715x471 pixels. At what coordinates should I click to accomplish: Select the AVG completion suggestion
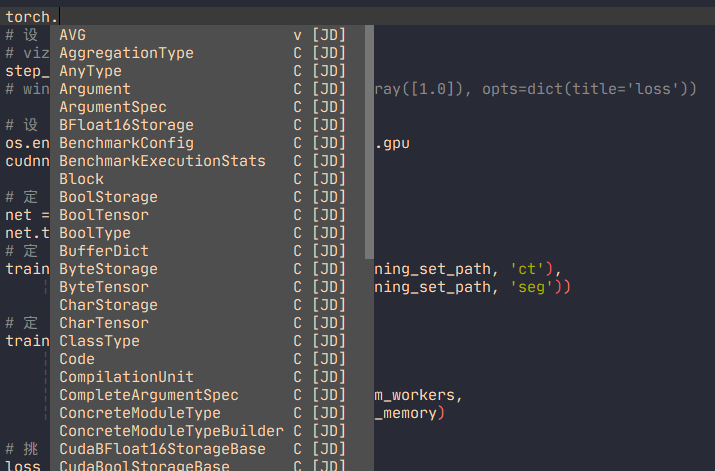[73, 35]
